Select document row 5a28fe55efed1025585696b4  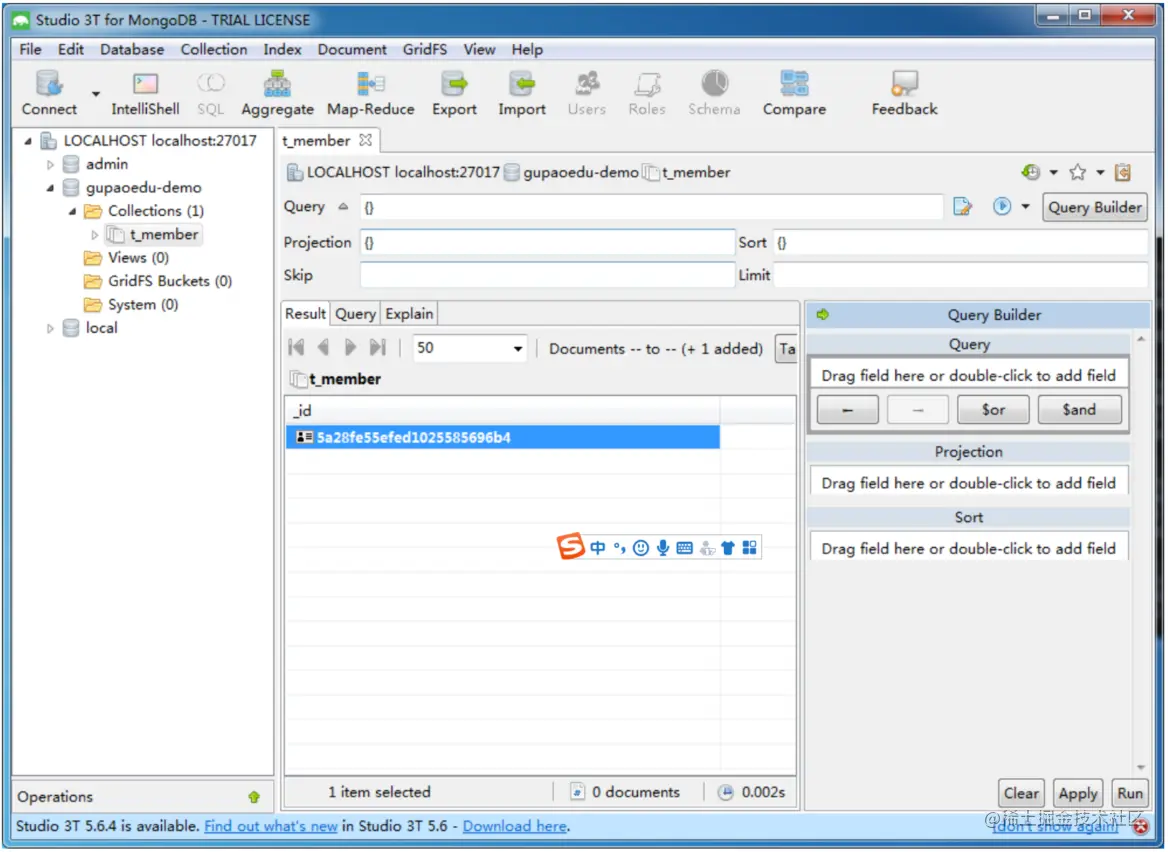pyautogui.click(x=503, y=437)
